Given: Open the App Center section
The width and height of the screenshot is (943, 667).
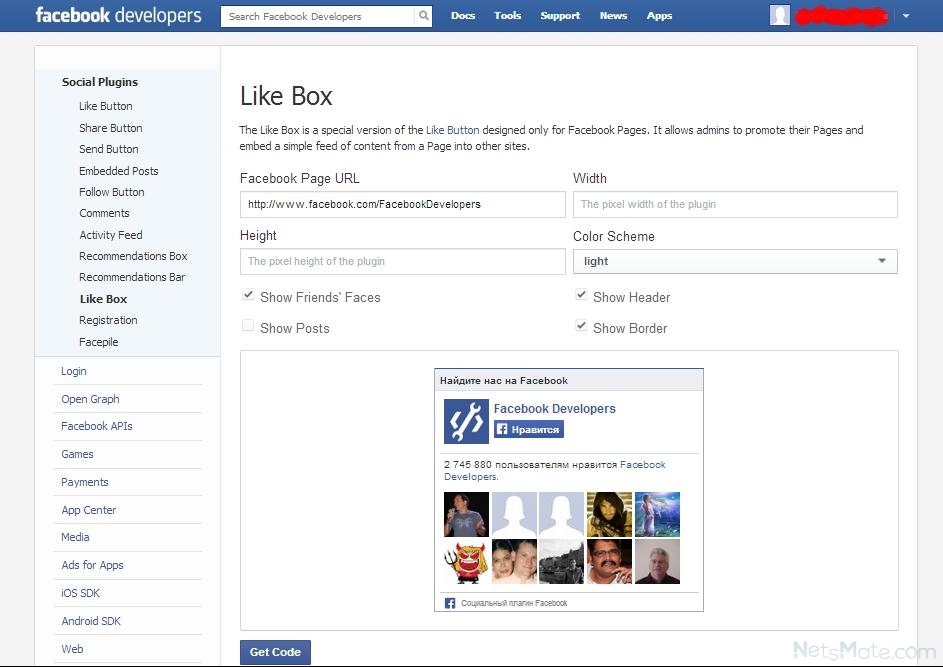Looking at the screenshot, I should (x=88, y=510).
